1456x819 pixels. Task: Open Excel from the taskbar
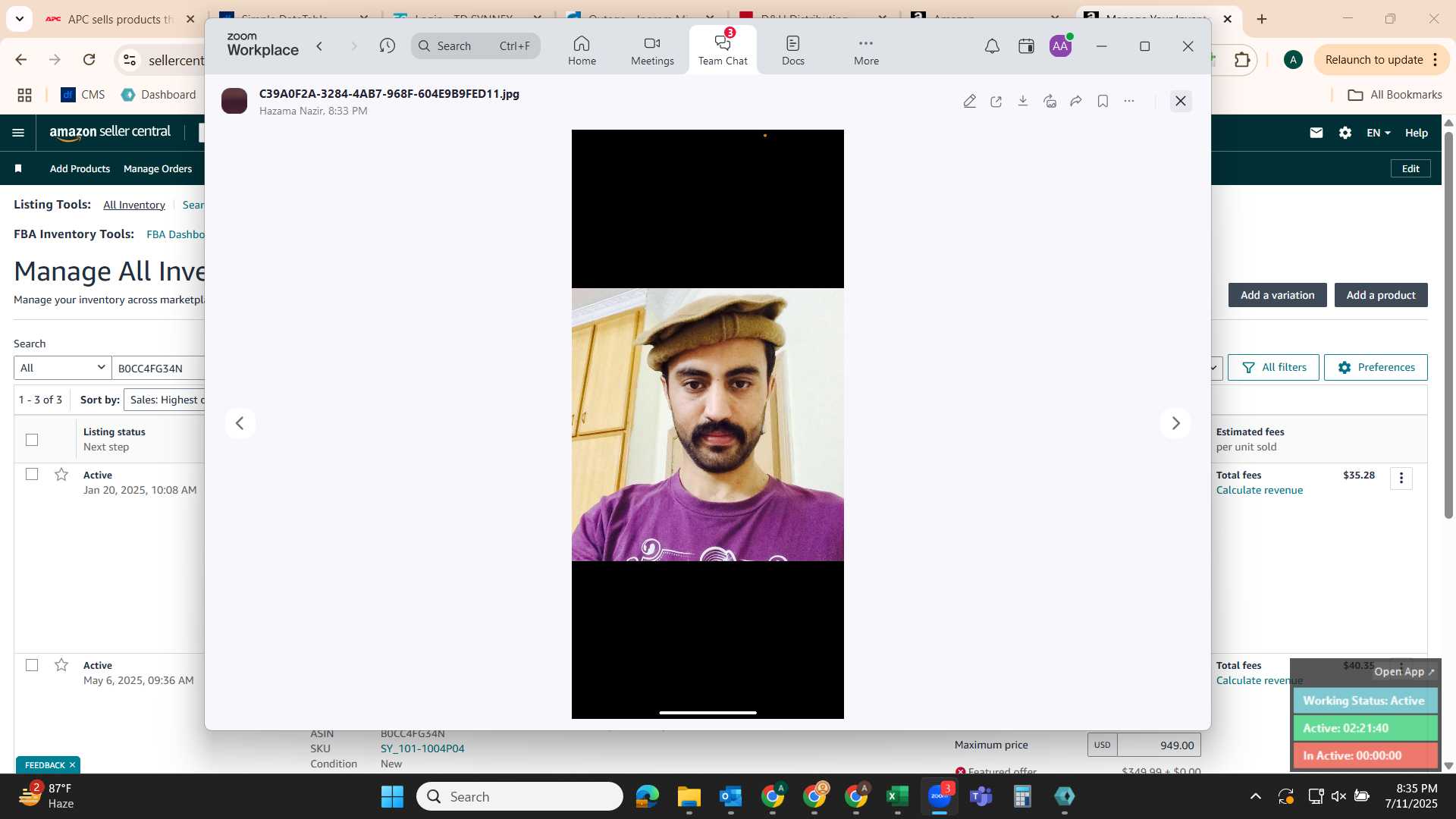[x=897, y=796]
